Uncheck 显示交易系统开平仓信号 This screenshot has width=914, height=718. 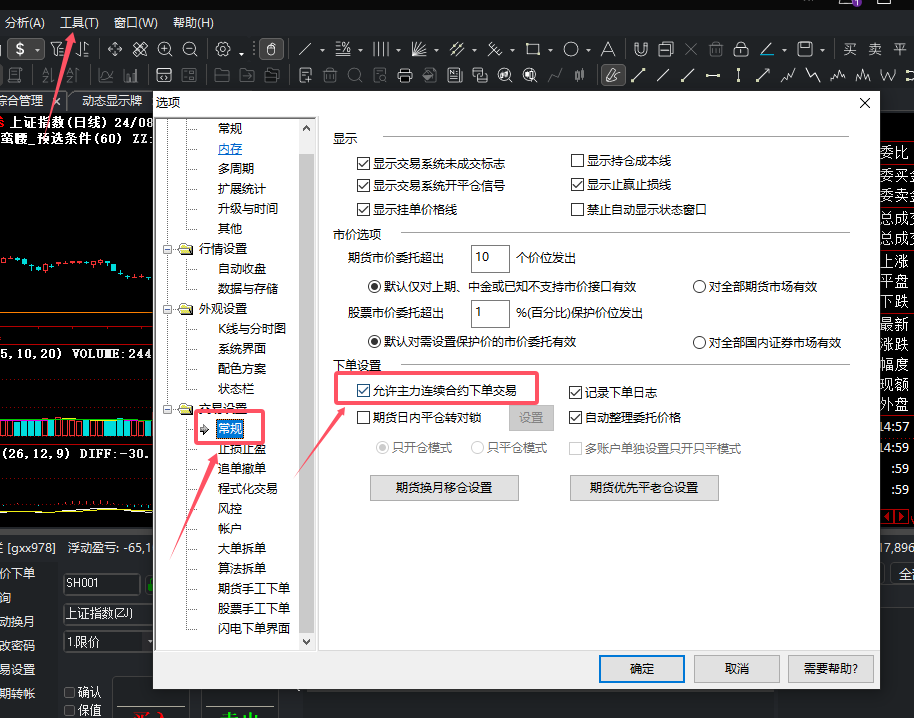(x=364, y=185)
